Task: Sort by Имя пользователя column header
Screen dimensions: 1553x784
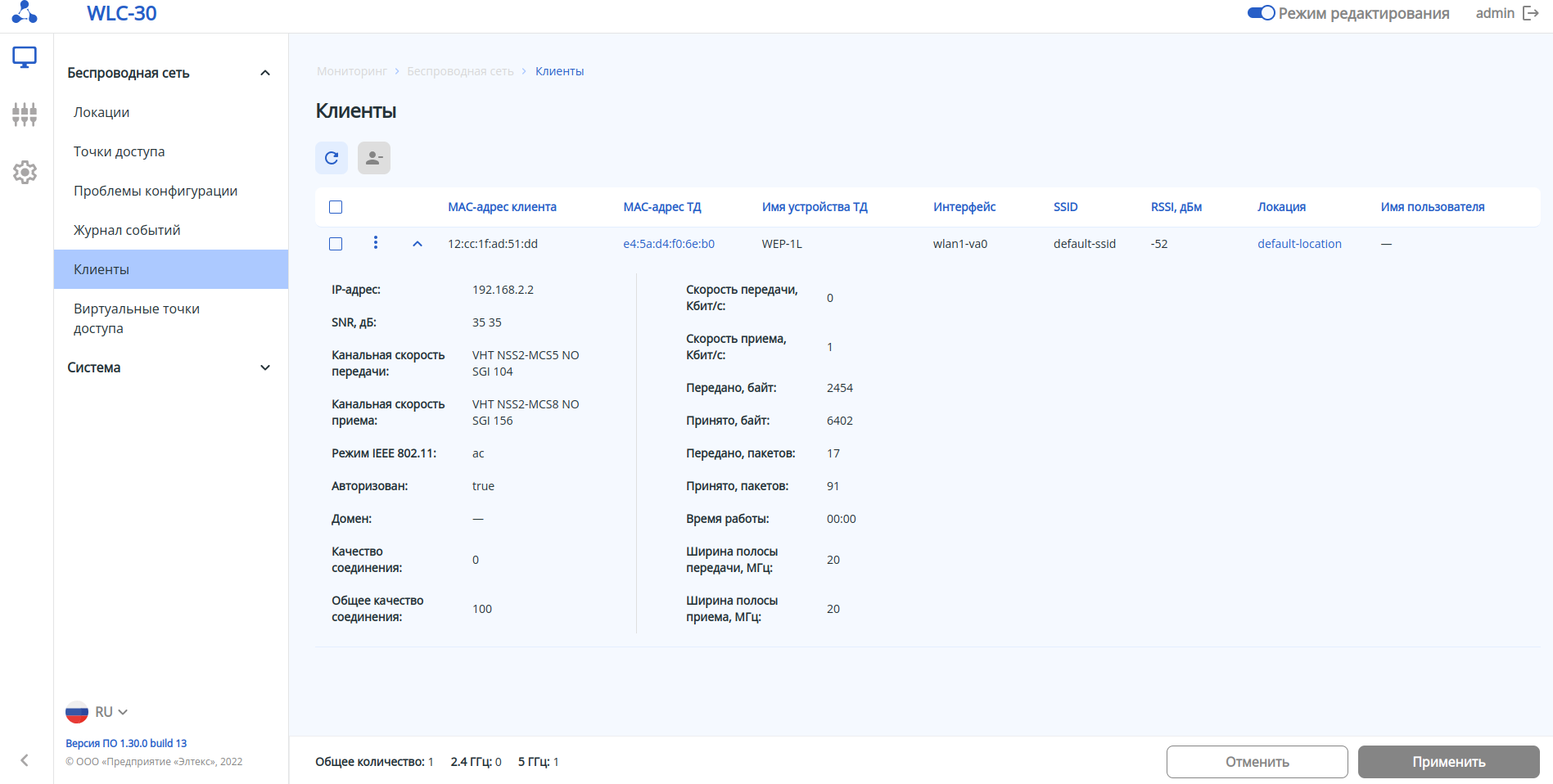Action: click(x=1433, y=207)
